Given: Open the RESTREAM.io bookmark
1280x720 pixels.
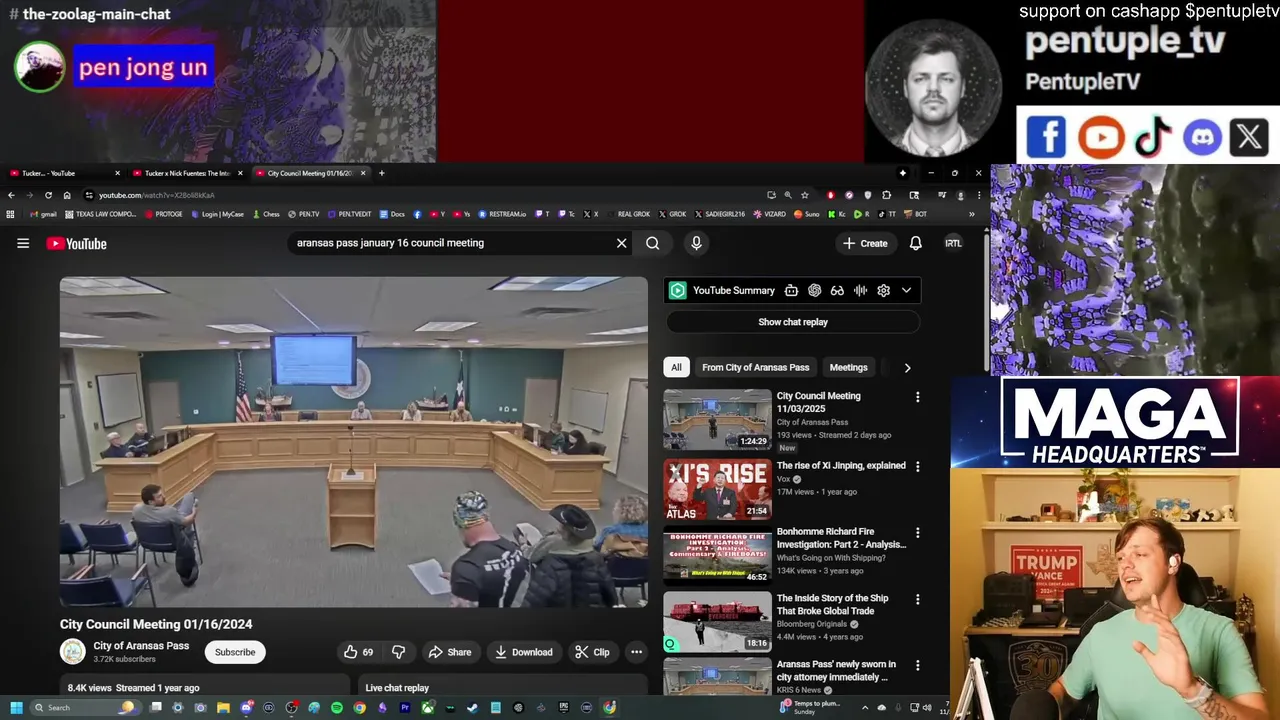Looking at the screenshot, I should click(x=503, y=213).
